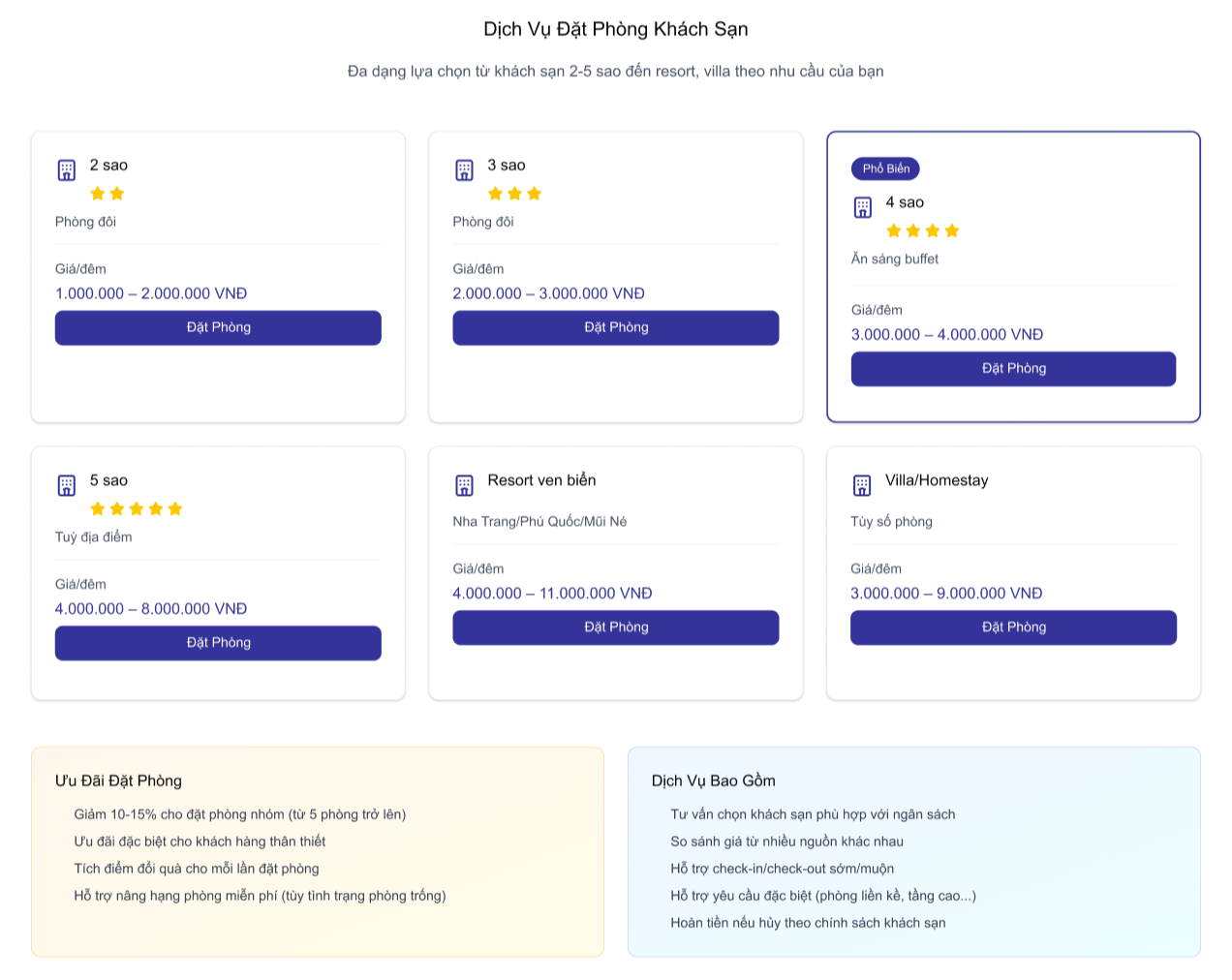Click the building icon in 3 sao card
Viewport: 1232px width, 980px height.
pos(464,170)
